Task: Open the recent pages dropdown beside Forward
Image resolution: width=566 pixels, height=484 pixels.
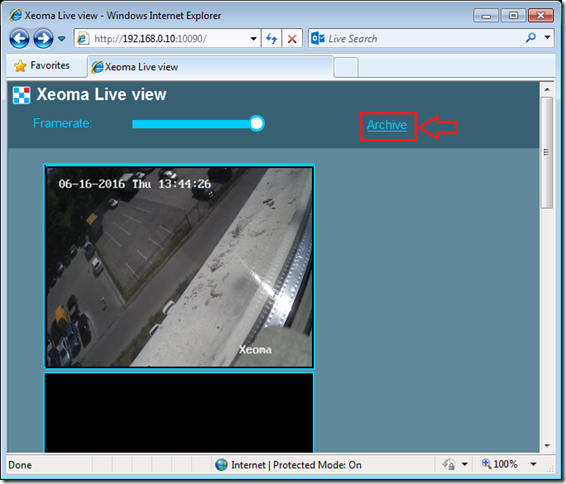Action: click(62, 38)
